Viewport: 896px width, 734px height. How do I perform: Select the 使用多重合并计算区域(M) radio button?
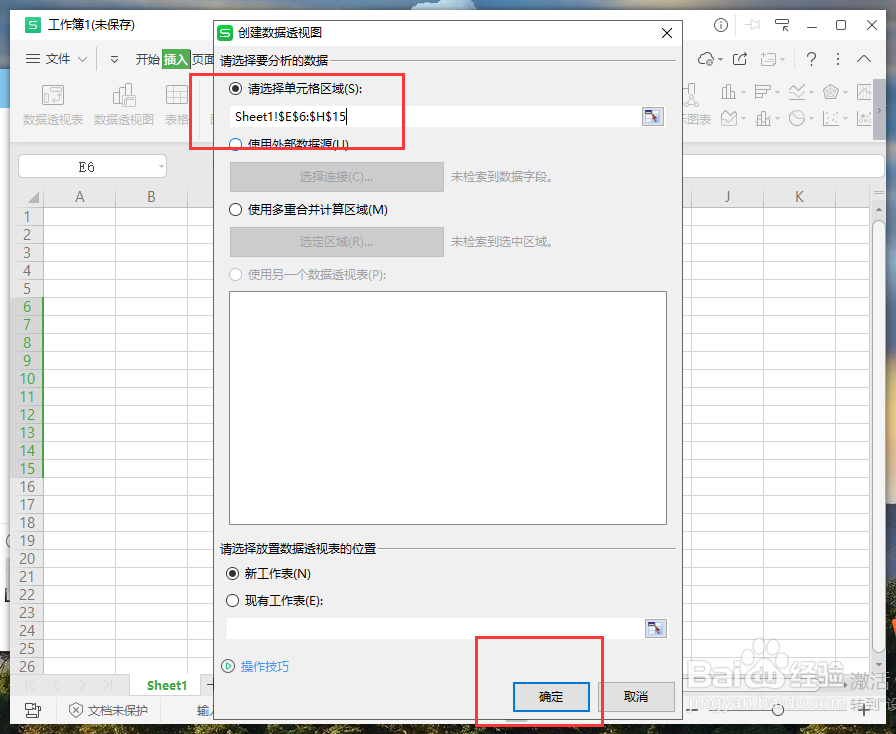[x=235, y=210]
